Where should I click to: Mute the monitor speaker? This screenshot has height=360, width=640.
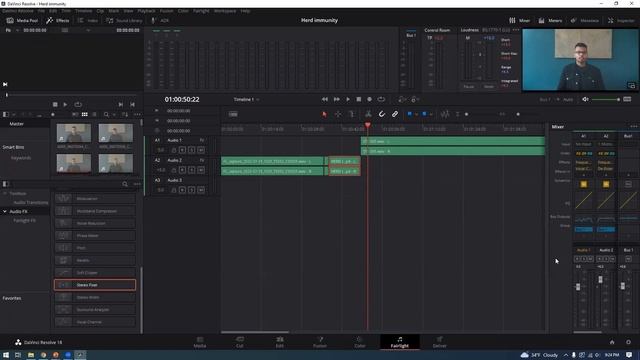[585, 99]
